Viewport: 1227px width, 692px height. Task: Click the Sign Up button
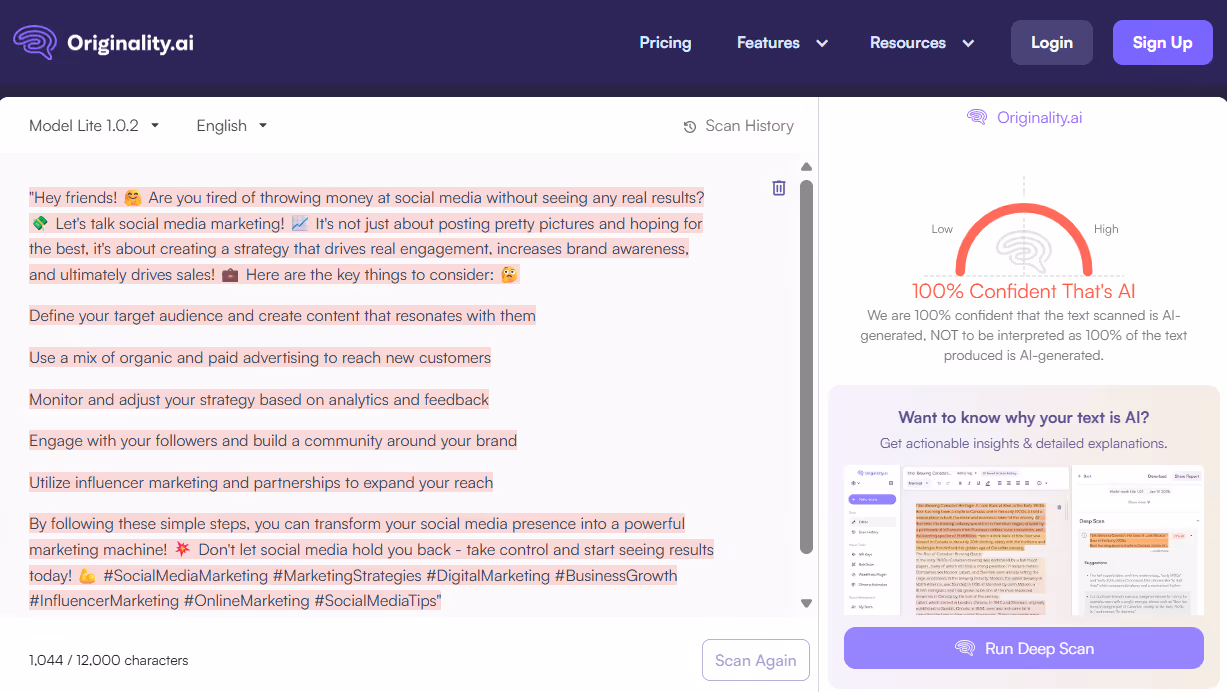click(x=1163, y=43)
